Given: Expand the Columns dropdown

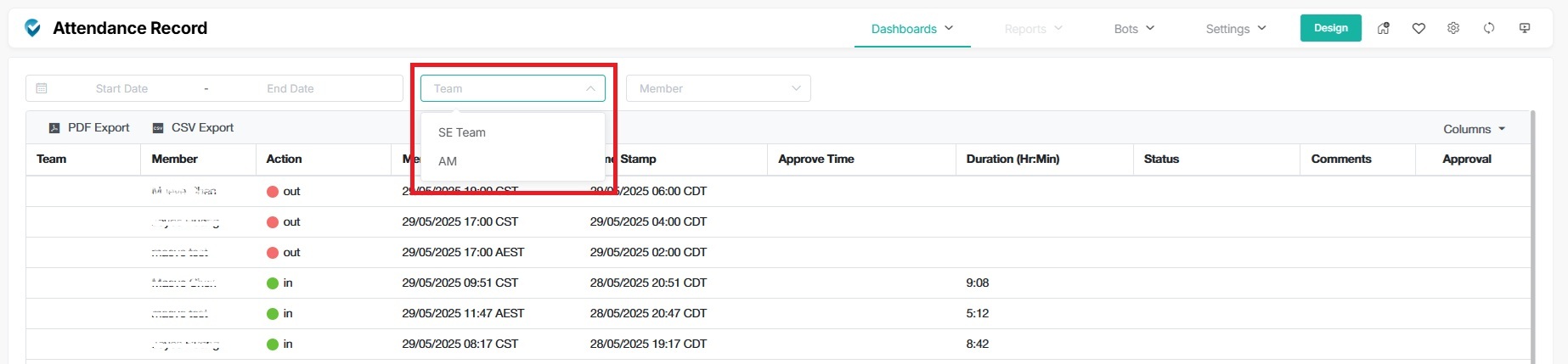Looking at the screenshot, I should (1474, 129).
